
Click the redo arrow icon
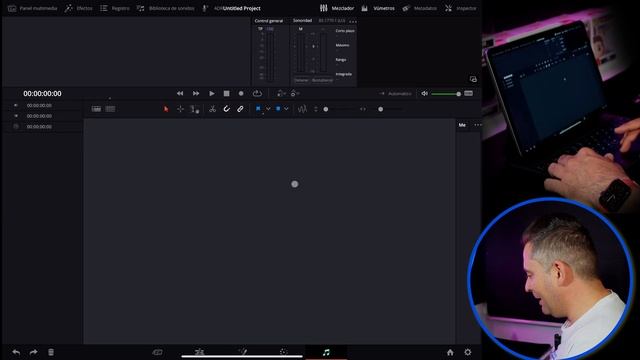pyautogui.click(x=33, y=352)
